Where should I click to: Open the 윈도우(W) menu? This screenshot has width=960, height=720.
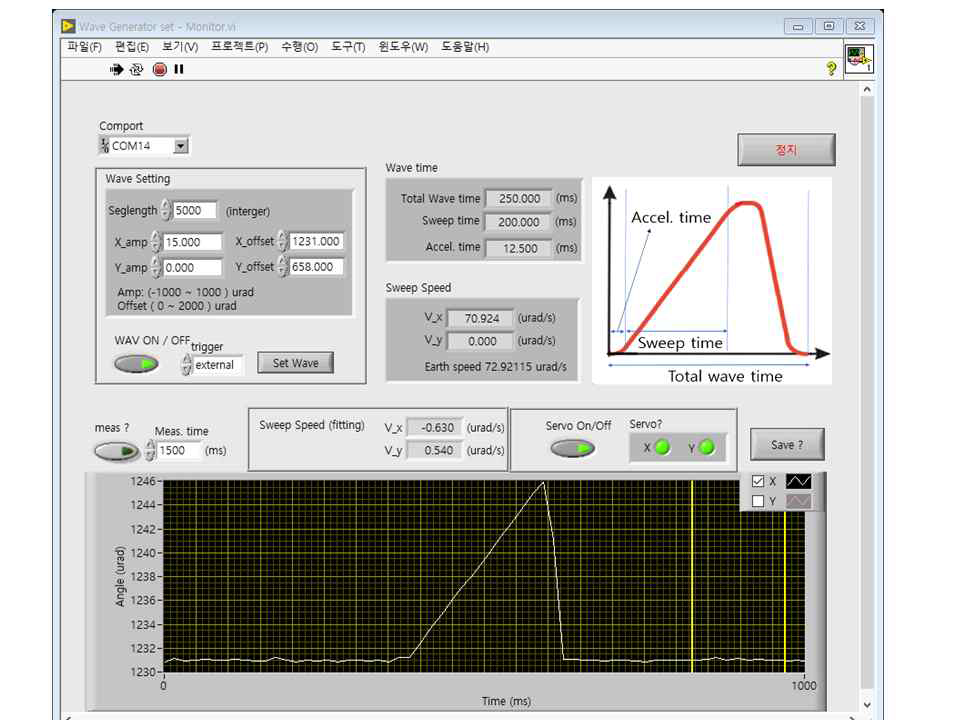[403, 47]
